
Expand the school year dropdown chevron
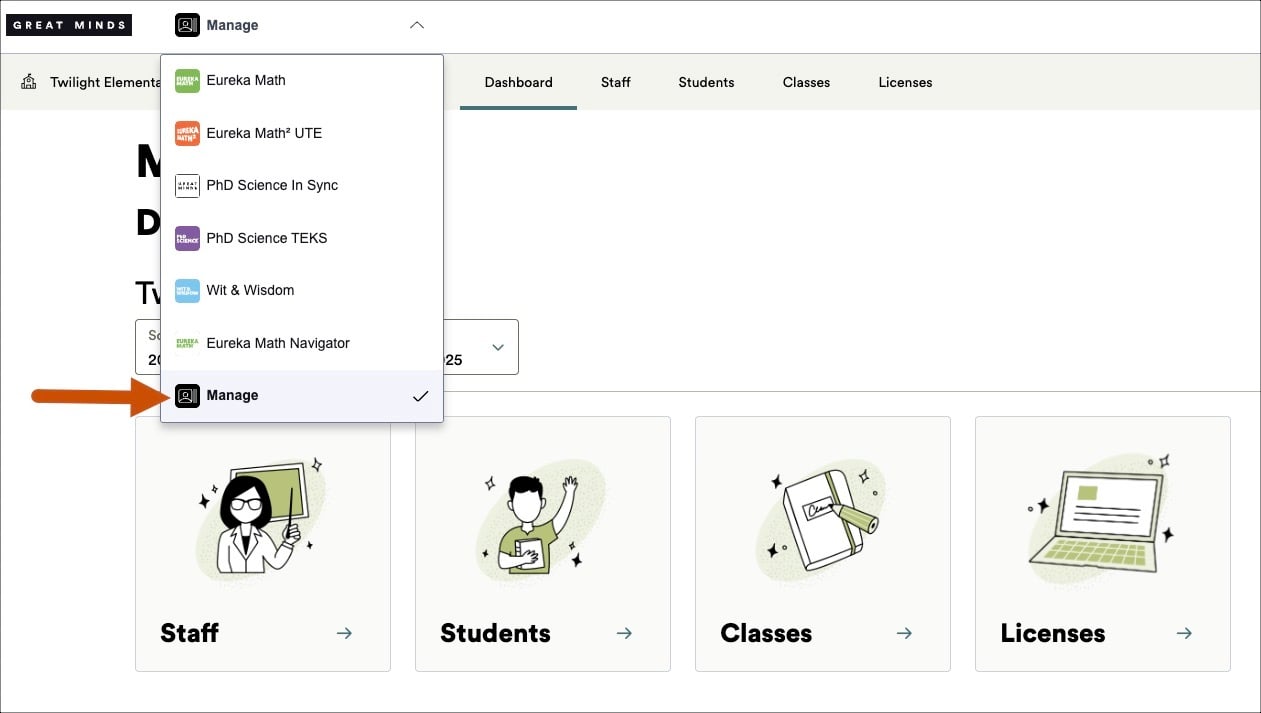coord(498,347)
